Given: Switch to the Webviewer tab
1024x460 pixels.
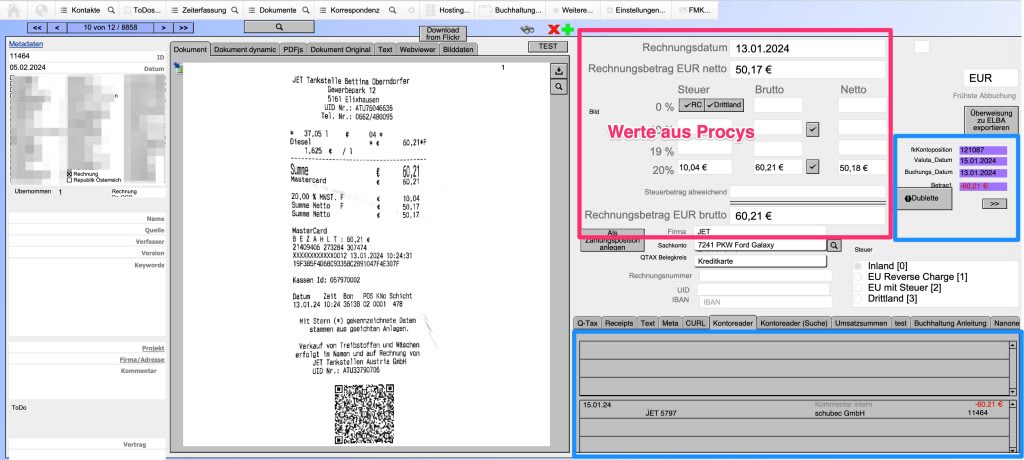Looking at the screenshot, I should coord(417,50).
